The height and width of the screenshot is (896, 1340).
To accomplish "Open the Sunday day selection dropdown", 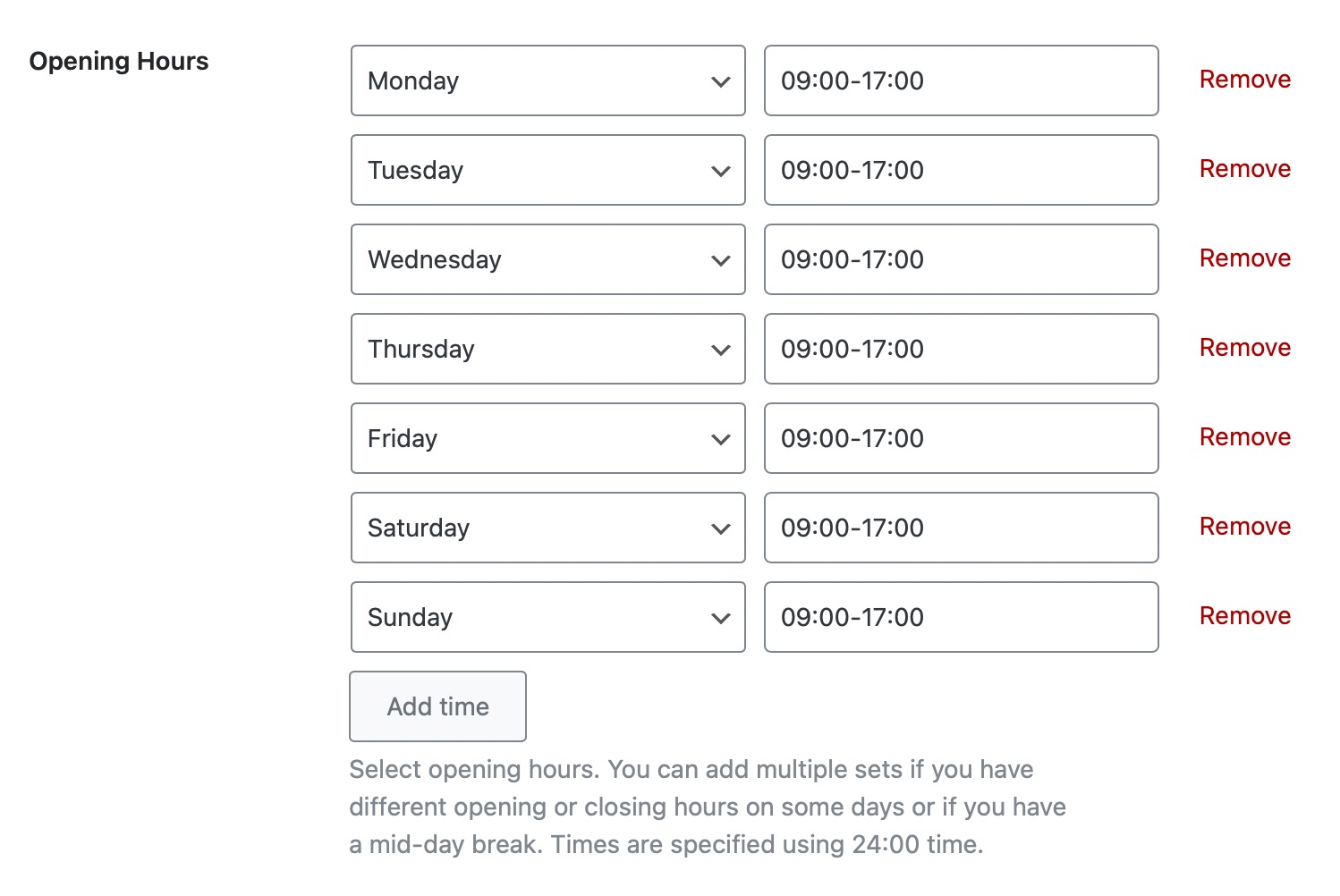I will tap(547, 617).
